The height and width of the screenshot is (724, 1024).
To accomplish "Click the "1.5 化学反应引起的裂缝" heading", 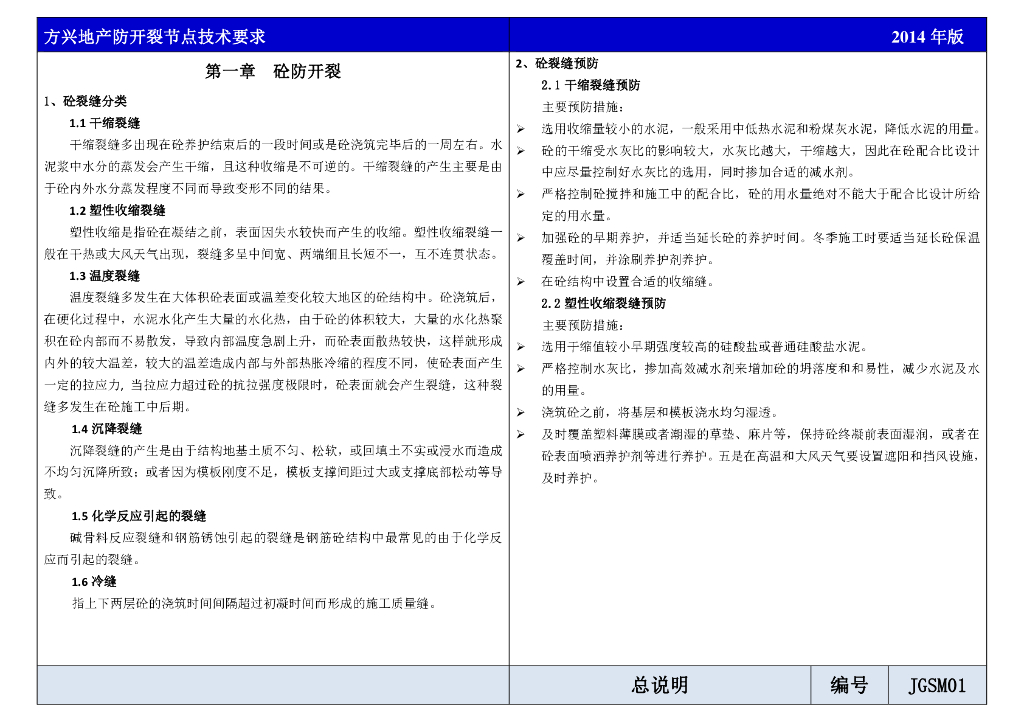I will (138, 516).
